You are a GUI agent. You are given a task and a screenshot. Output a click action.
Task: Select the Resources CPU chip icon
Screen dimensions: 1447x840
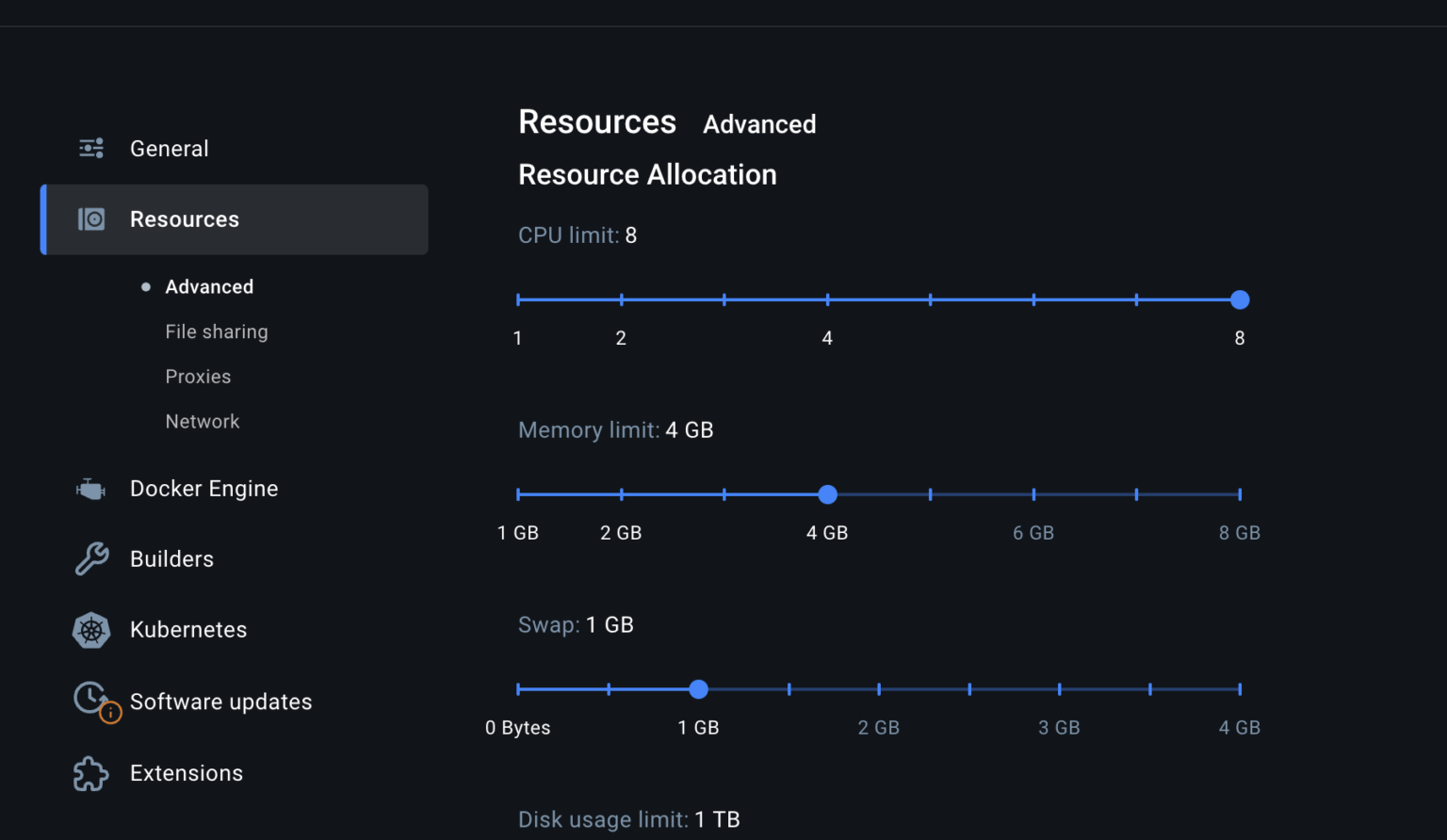90,218
